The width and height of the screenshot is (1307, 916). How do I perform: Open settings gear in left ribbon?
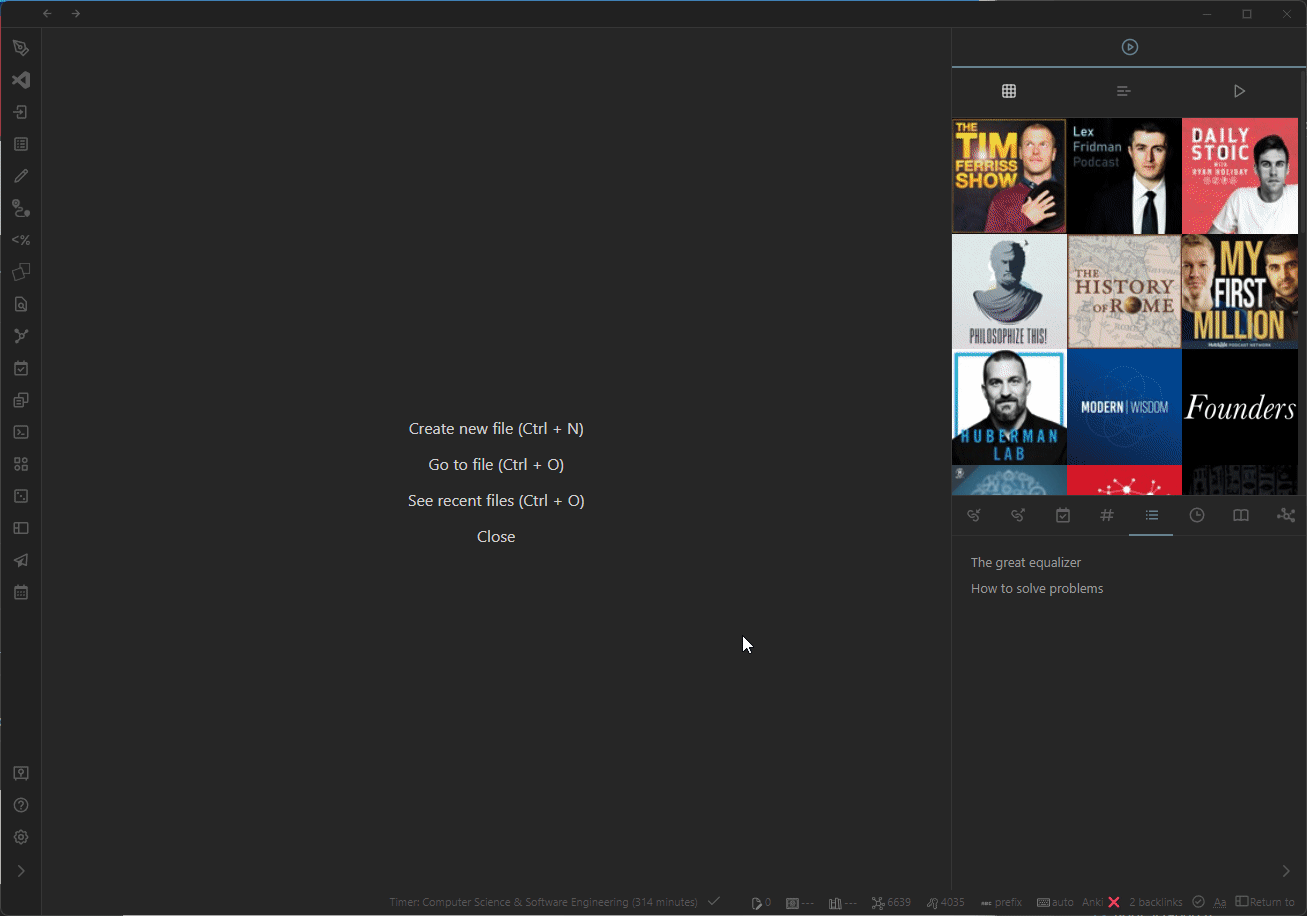(x=21, y=837)
